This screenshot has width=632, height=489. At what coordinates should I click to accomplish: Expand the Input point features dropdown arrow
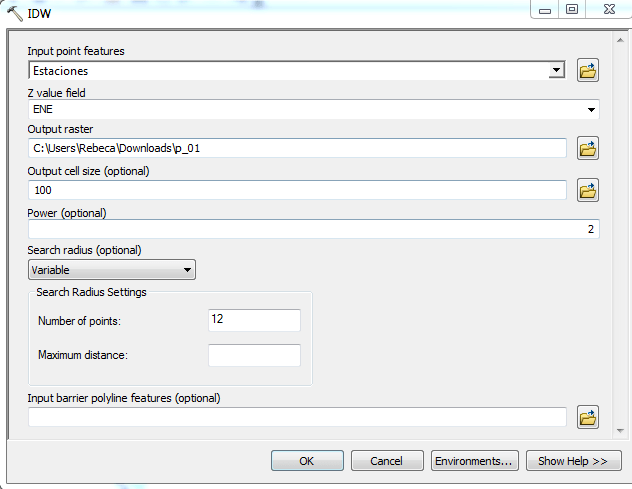[557, 71]
